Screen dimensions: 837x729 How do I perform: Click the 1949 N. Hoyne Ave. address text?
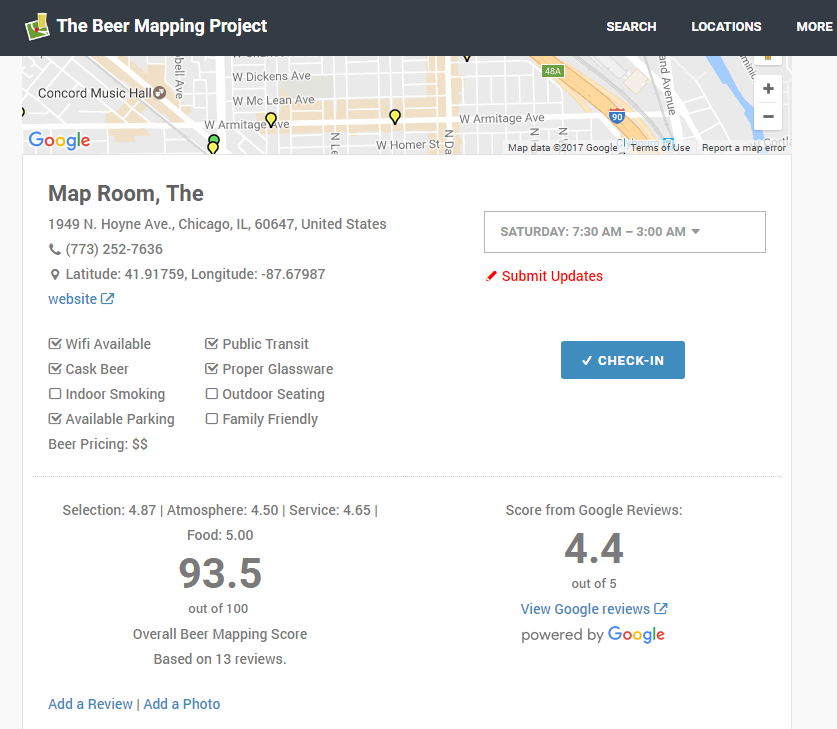217,224
